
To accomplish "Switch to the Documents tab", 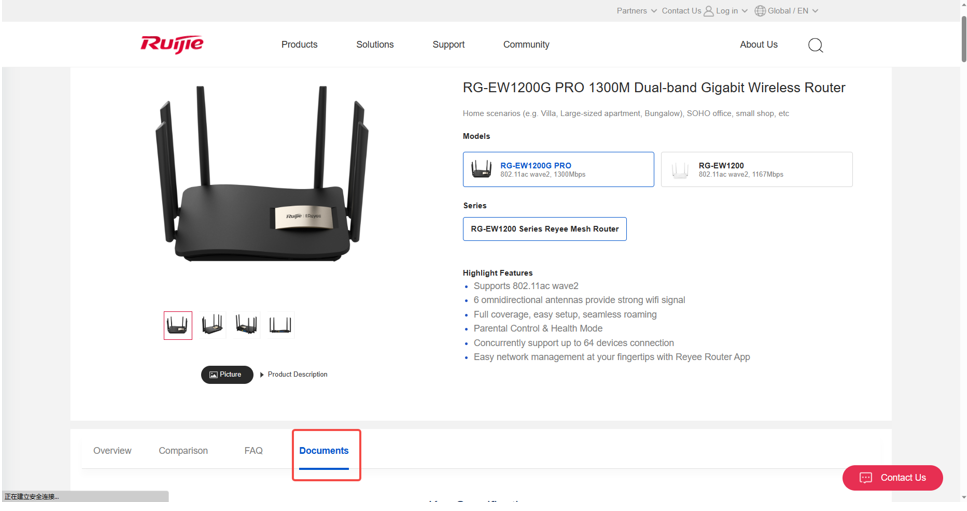I will click(x=324, y=451).
